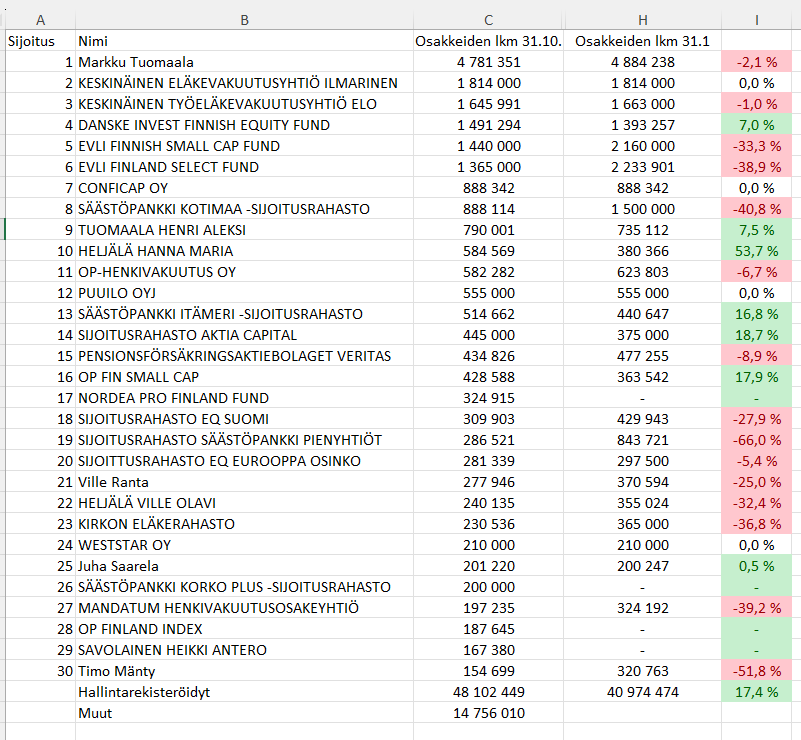Select the "Hallintarekisteröidyt" row label
This screenshot has width=801, height=740.
coord(244,691)
